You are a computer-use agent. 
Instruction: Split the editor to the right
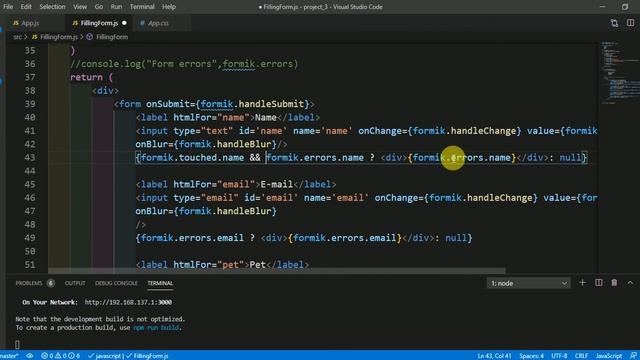click(x=631, y=23)
